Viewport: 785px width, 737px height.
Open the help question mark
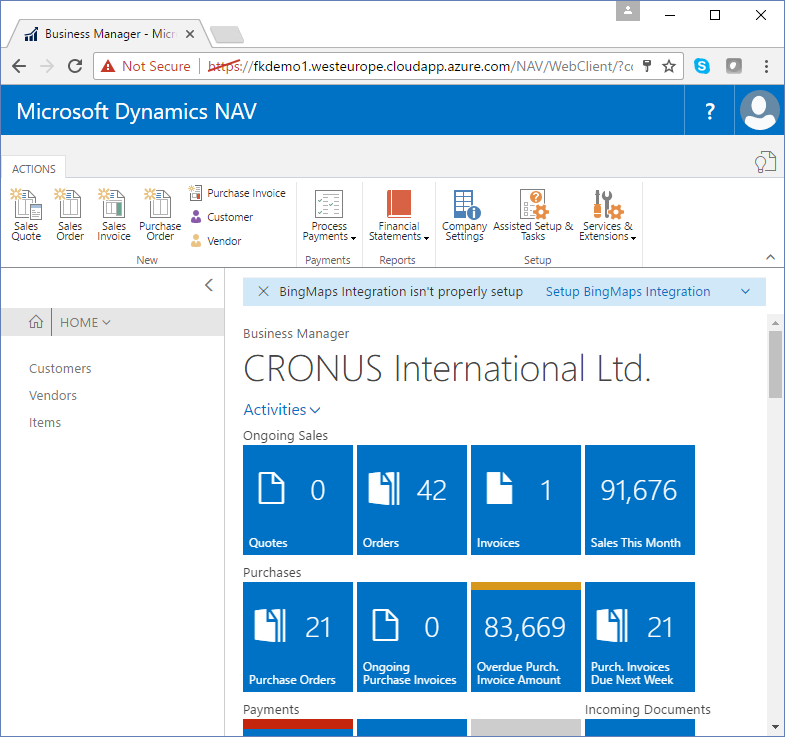click(x=710, y=111)
